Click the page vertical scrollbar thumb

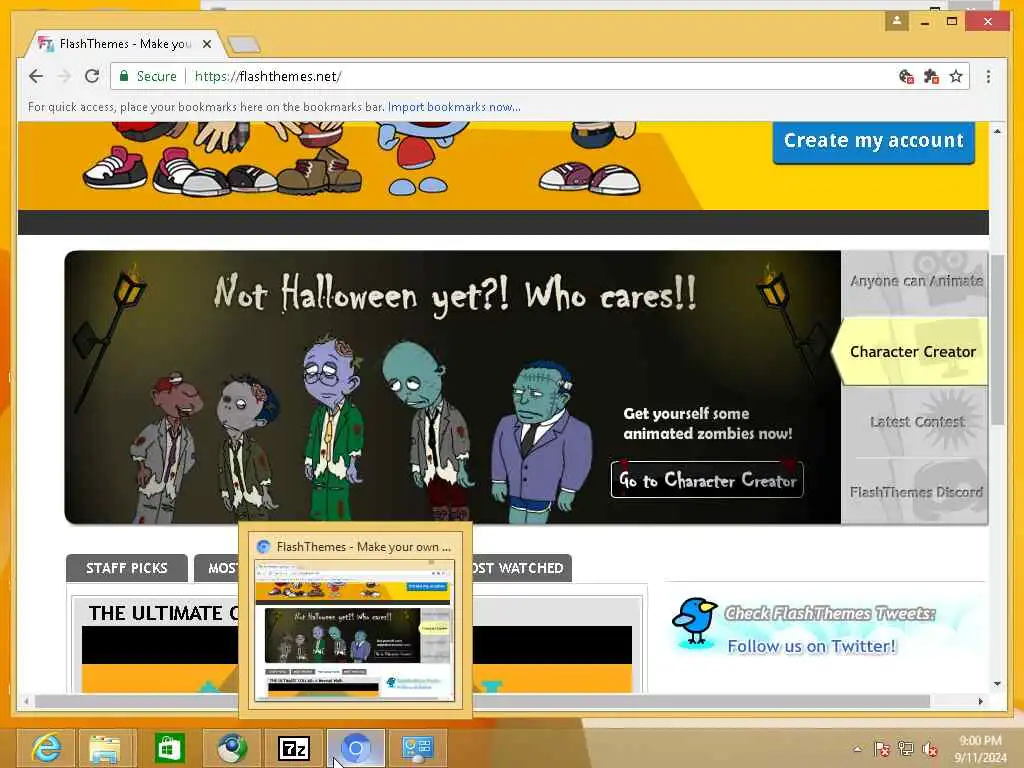(x=997, y=340)
